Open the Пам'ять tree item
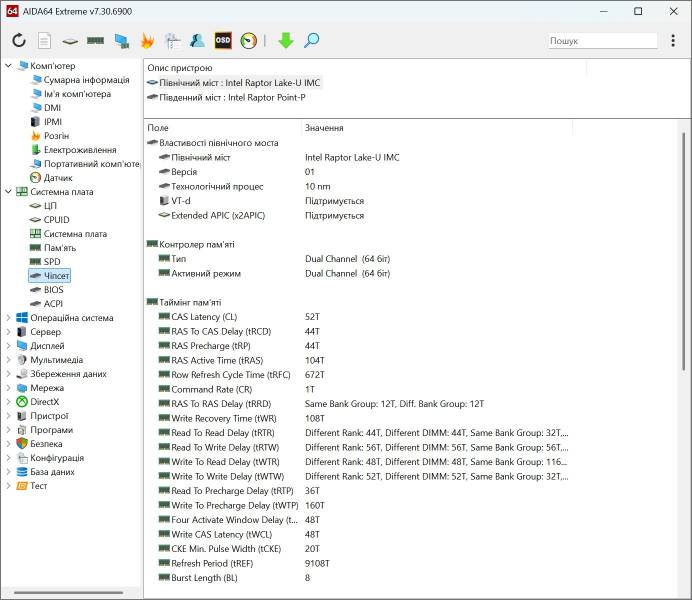This screenshot has height=600, width=692. point(60,248)
